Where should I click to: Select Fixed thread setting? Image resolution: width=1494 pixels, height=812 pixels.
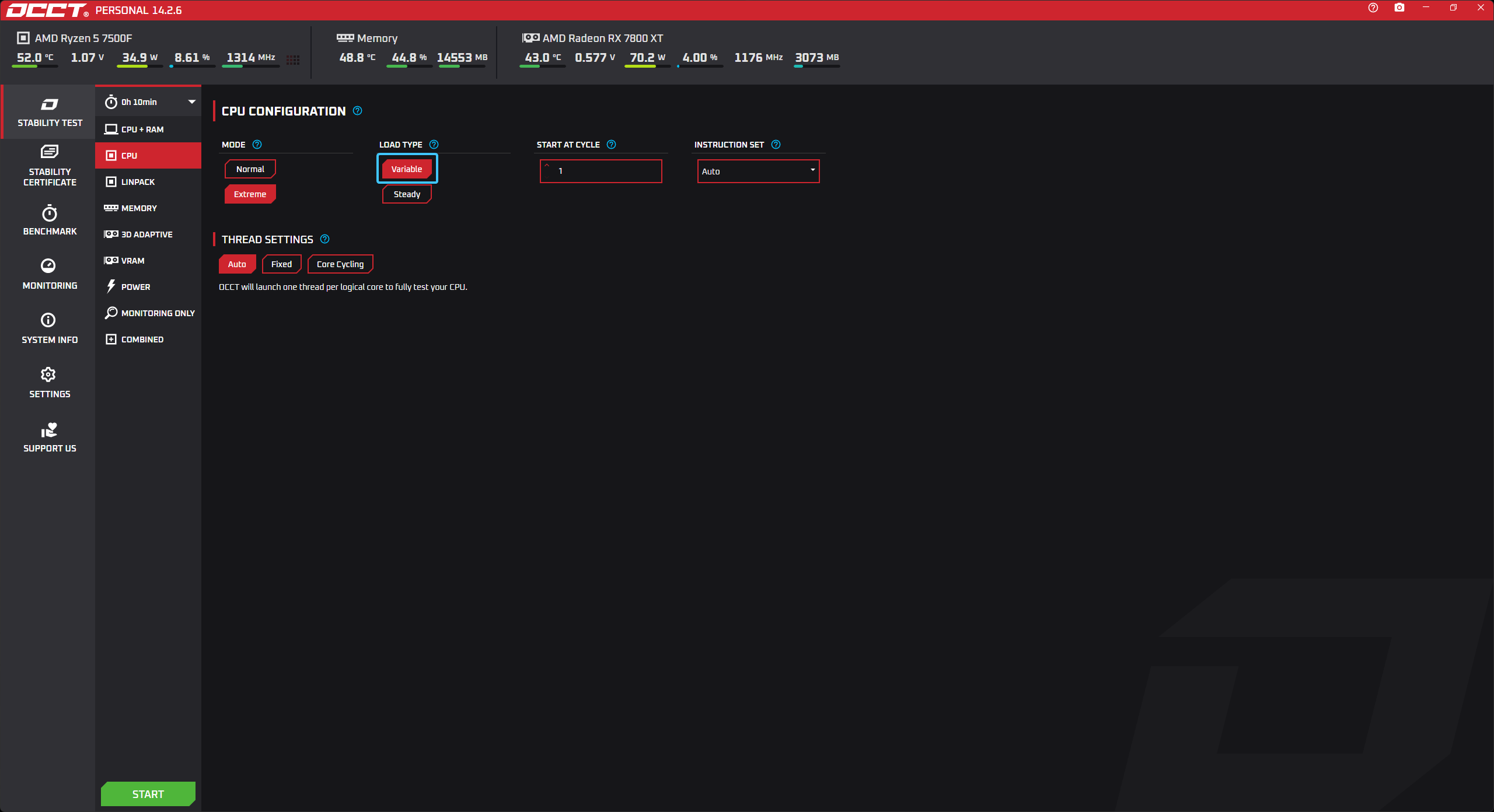281,264
